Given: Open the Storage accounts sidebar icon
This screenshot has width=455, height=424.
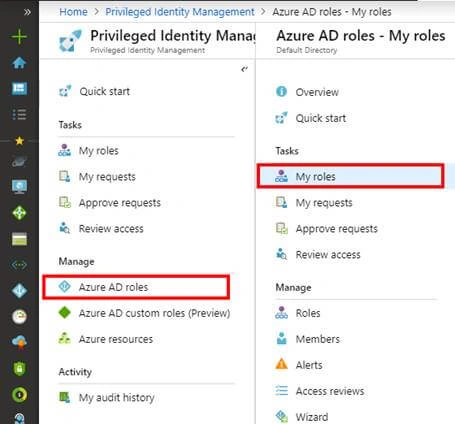Looking at the screenshot, I should (x=19, y=239).
